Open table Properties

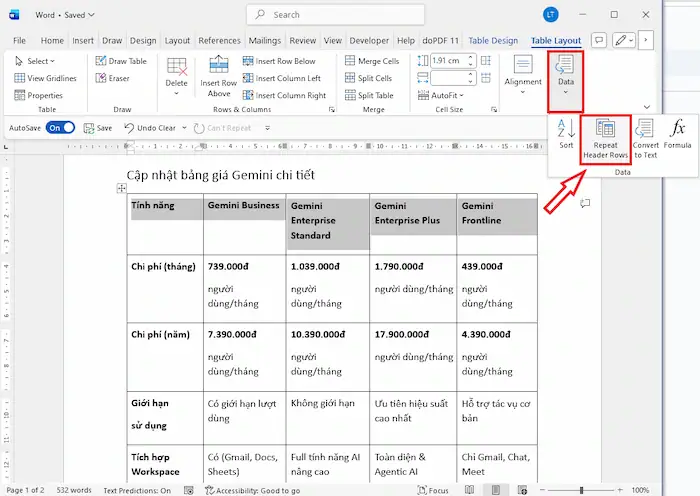(x=38, y=95)
